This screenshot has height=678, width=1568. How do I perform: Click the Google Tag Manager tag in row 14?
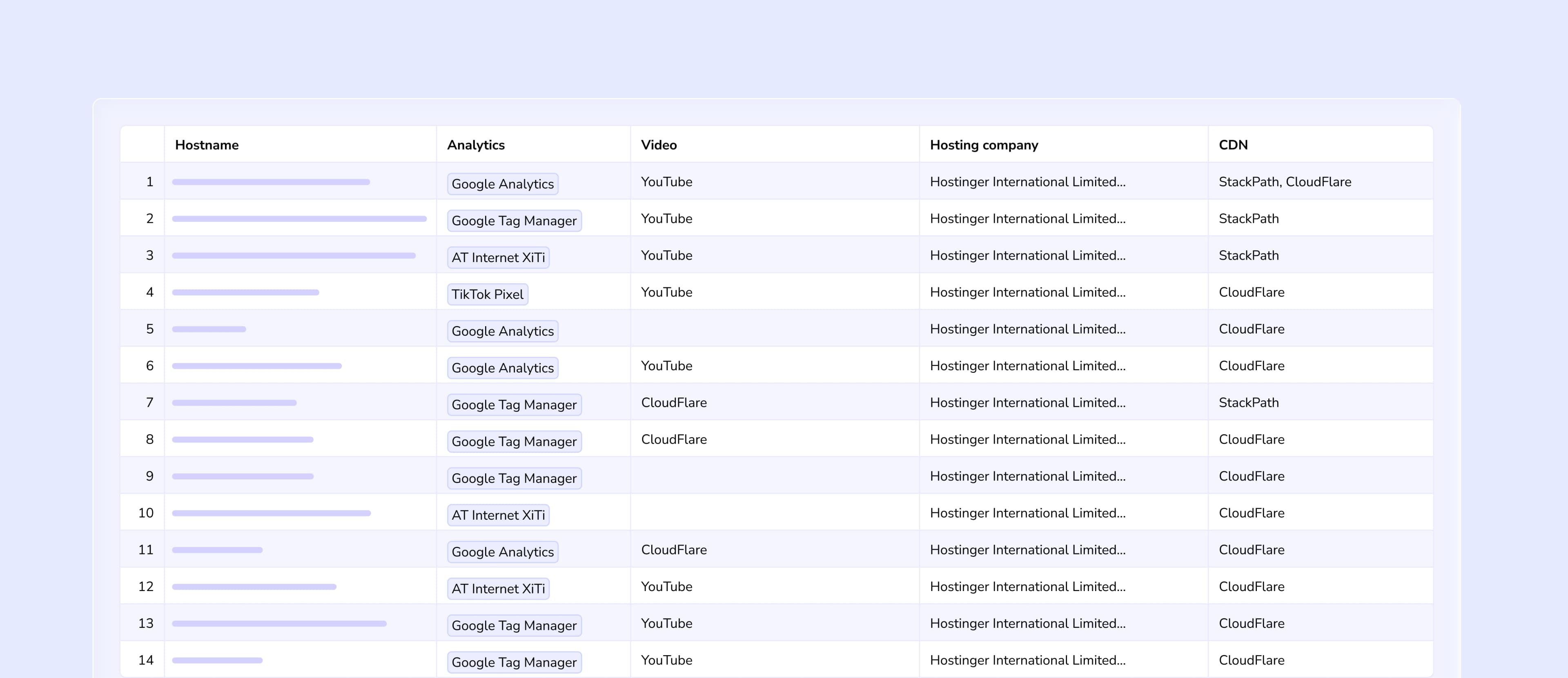(x=514, y=662)
